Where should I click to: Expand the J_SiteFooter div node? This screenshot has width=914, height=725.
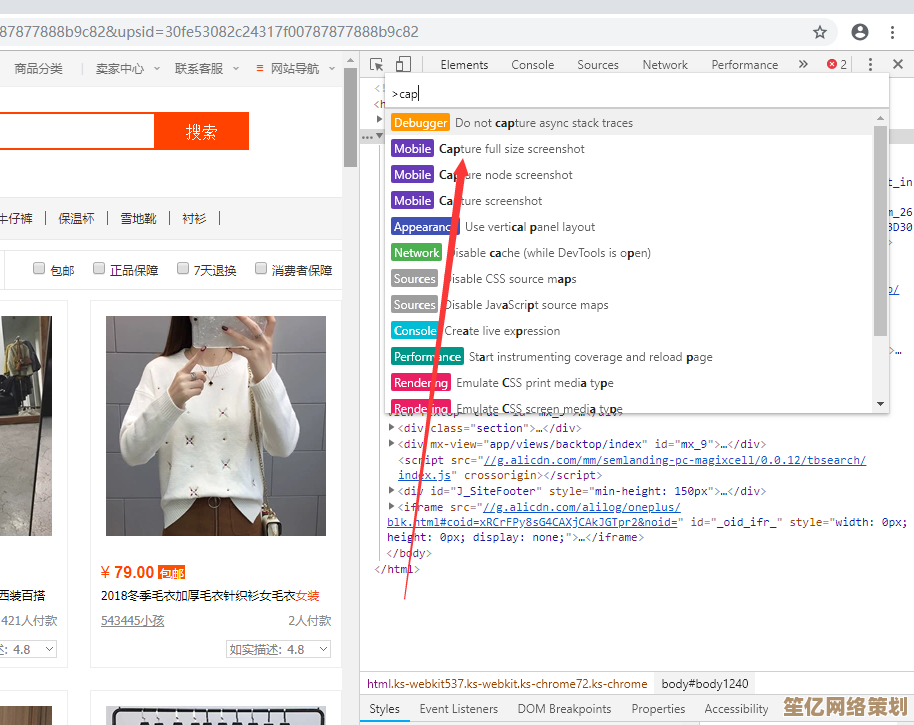tap(392, 491)
